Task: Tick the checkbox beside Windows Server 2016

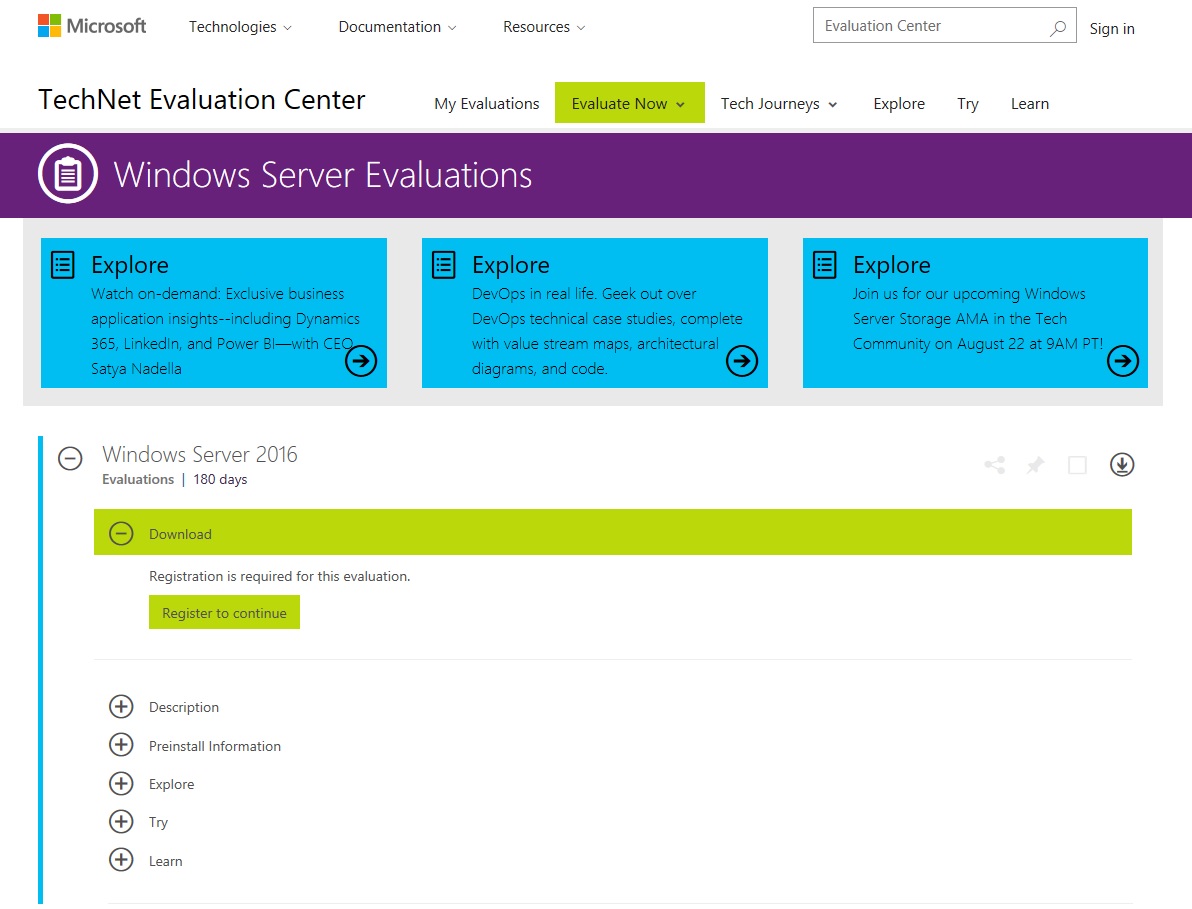Action: tap(1077, 464)
